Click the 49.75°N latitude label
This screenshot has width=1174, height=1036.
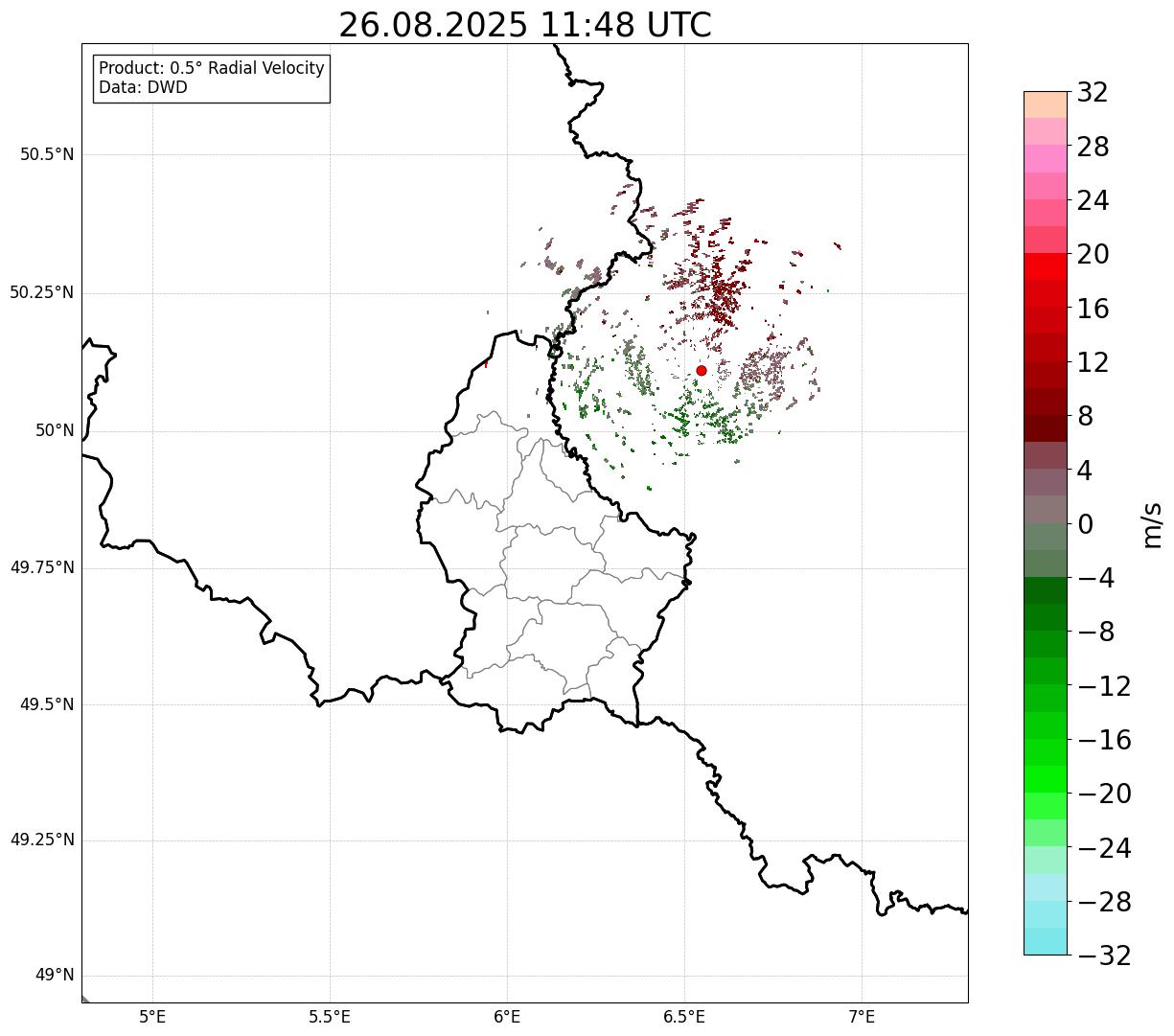(42, 567)
